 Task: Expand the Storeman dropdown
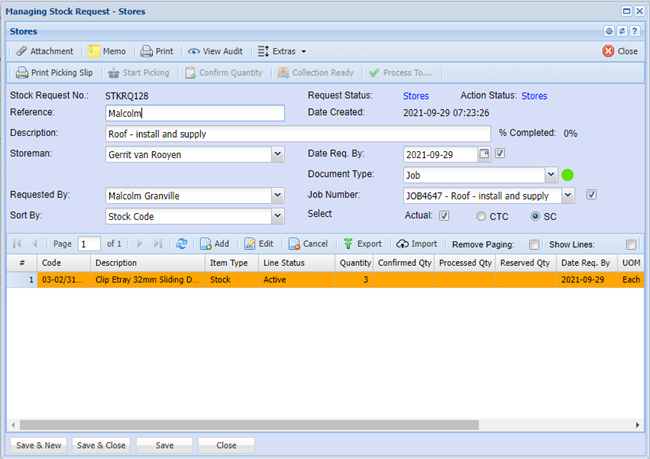(x=277, y=155)
